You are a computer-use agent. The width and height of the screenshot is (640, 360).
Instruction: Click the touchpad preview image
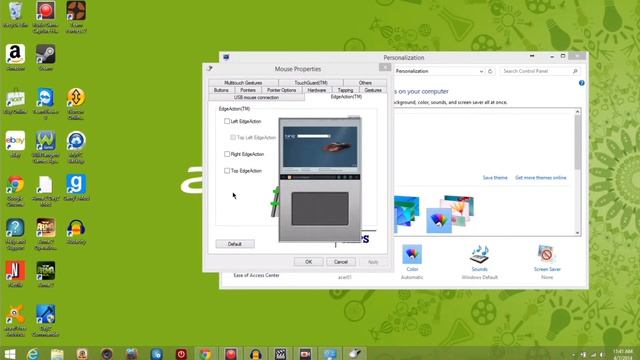320,209
